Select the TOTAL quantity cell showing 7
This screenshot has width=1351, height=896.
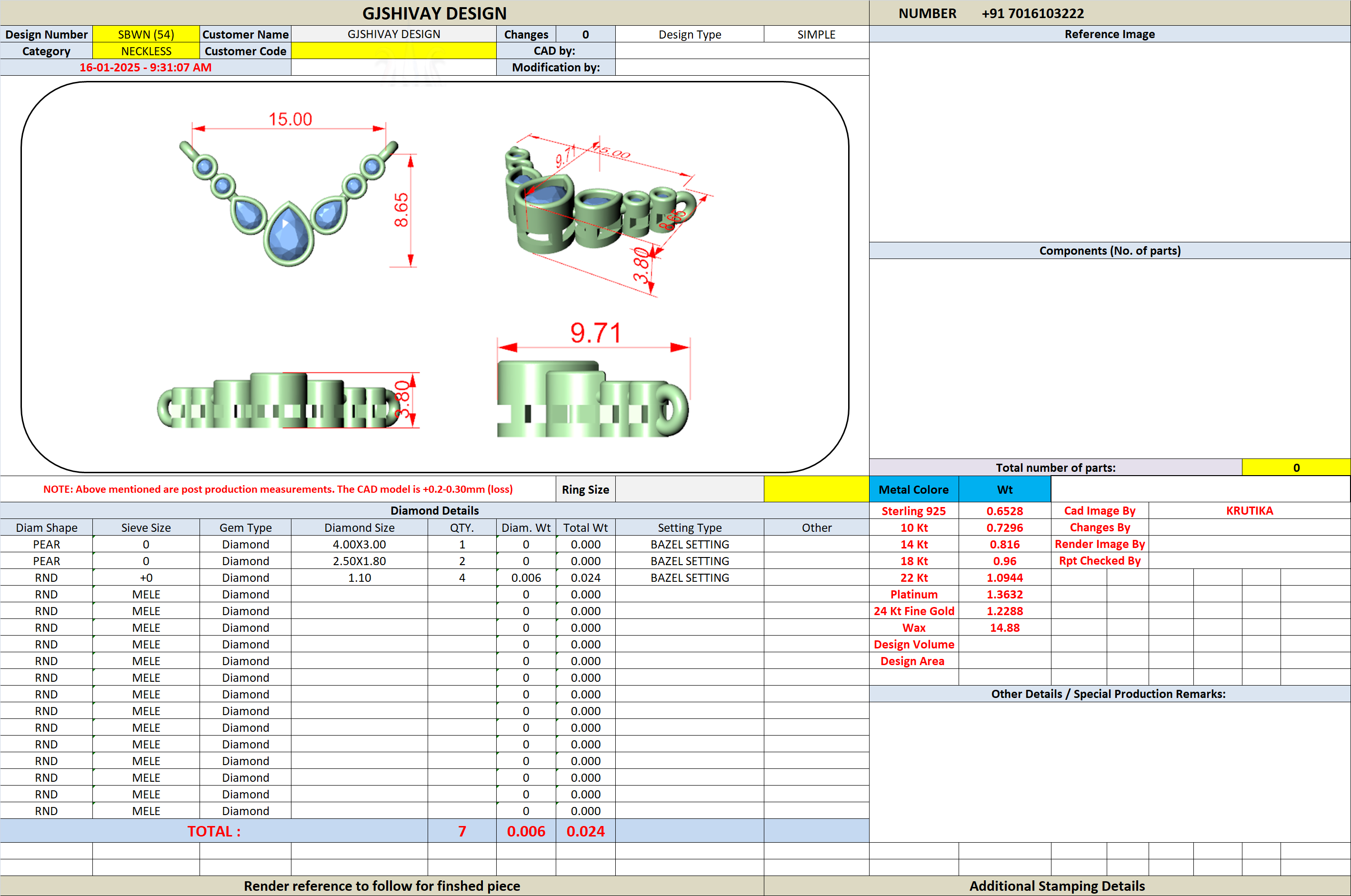tap(462, 831)
